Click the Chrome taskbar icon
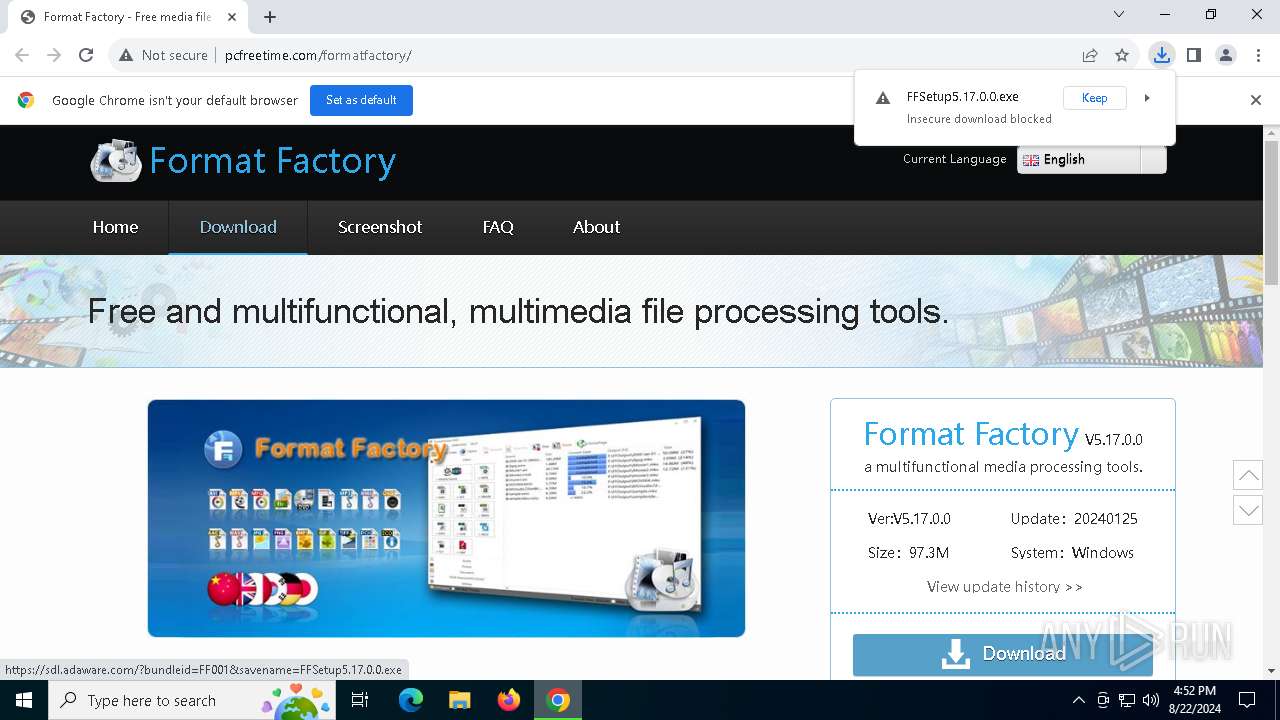Screen dimensions: 1280x720 558,700
